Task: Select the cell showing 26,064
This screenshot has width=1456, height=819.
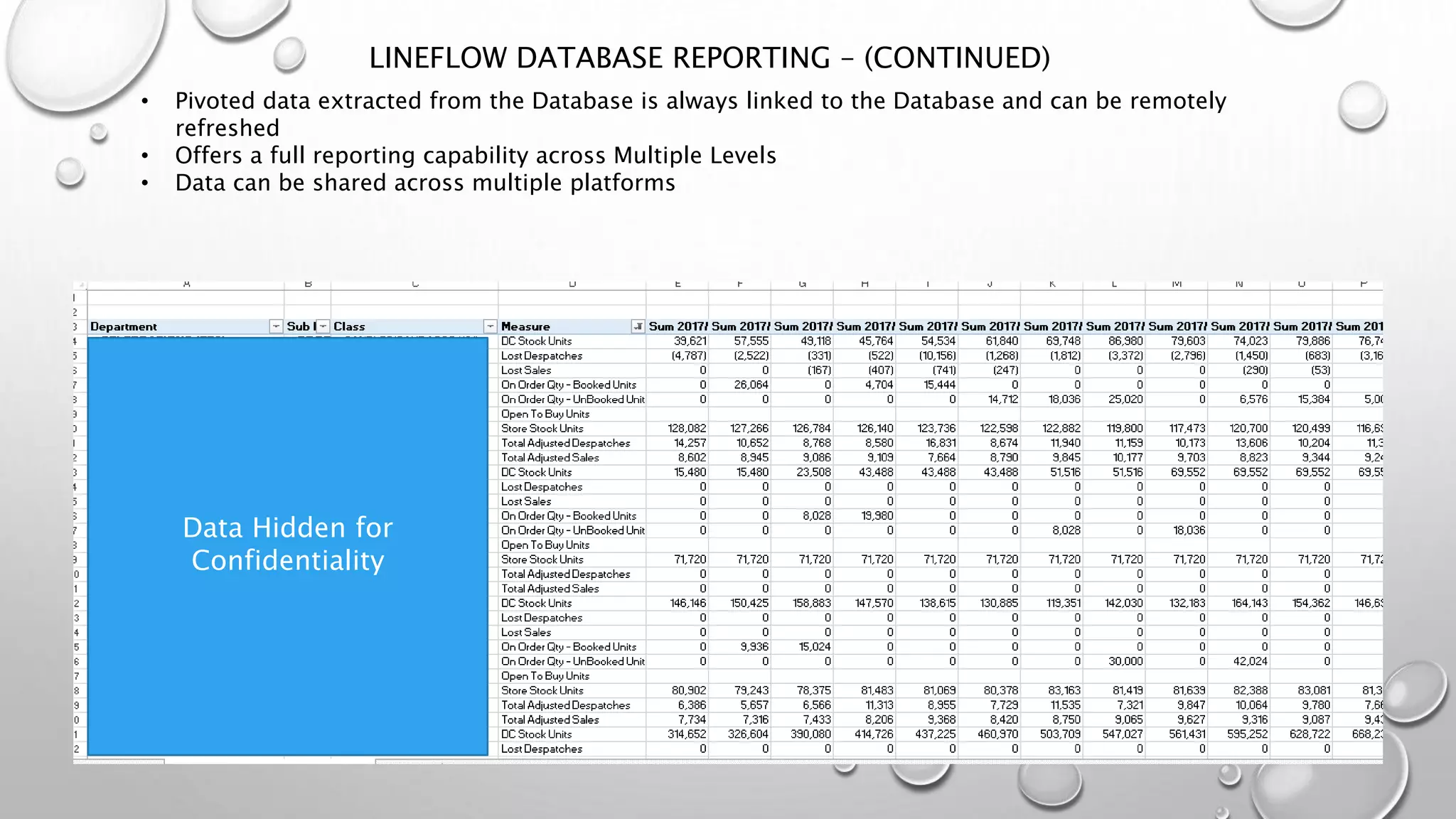Action: coord(749,385)
